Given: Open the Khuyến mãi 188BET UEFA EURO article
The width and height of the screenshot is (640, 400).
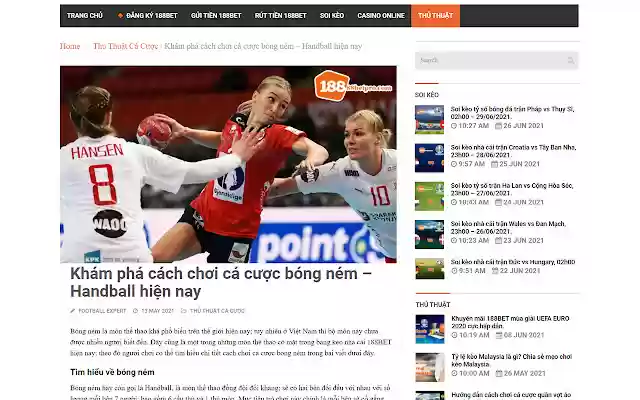Looking at the screenshot, I should click(510, 322).
